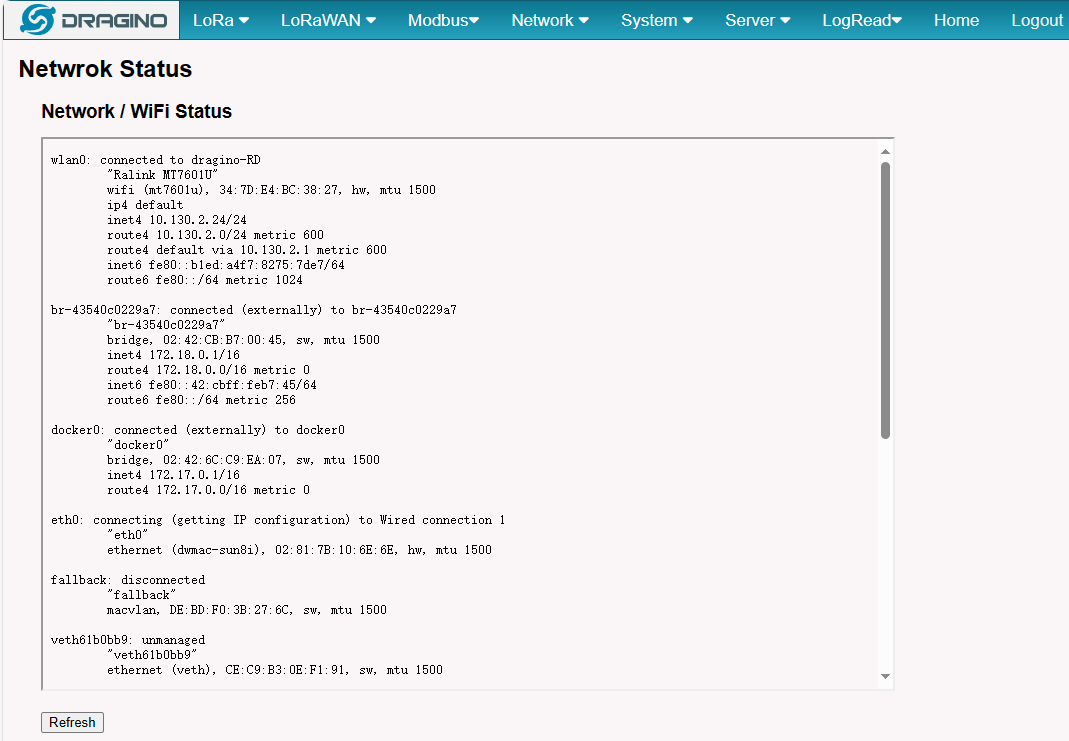This screenshot has width=1069, height=741.
Task: Click the status box scroll-down arrow
Action: [885, 676]
